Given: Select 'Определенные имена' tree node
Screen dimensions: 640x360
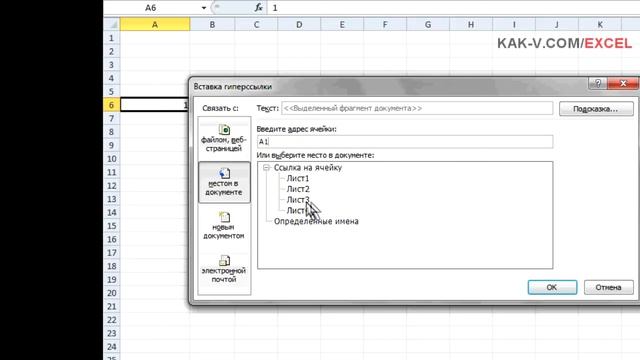Looking at the screenshot, I should click(x=316, y=221).
